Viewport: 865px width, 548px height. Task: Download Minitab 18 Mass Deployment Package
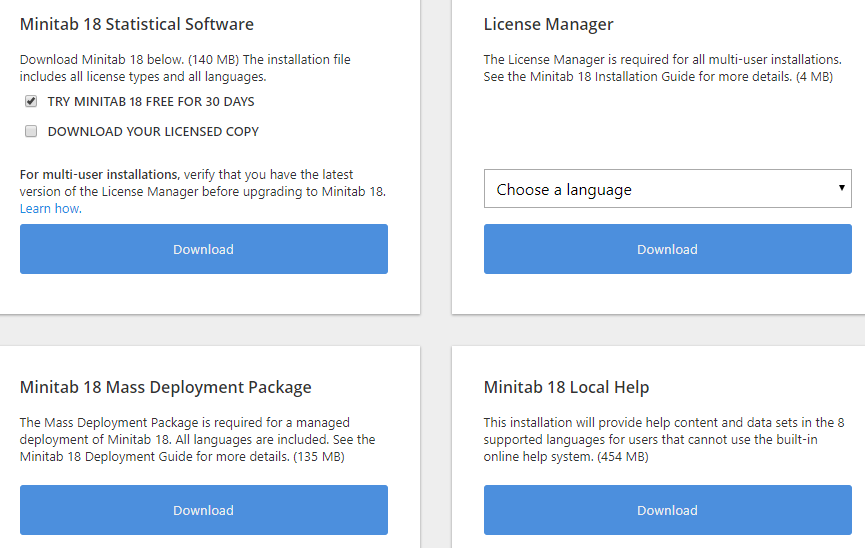204,510
